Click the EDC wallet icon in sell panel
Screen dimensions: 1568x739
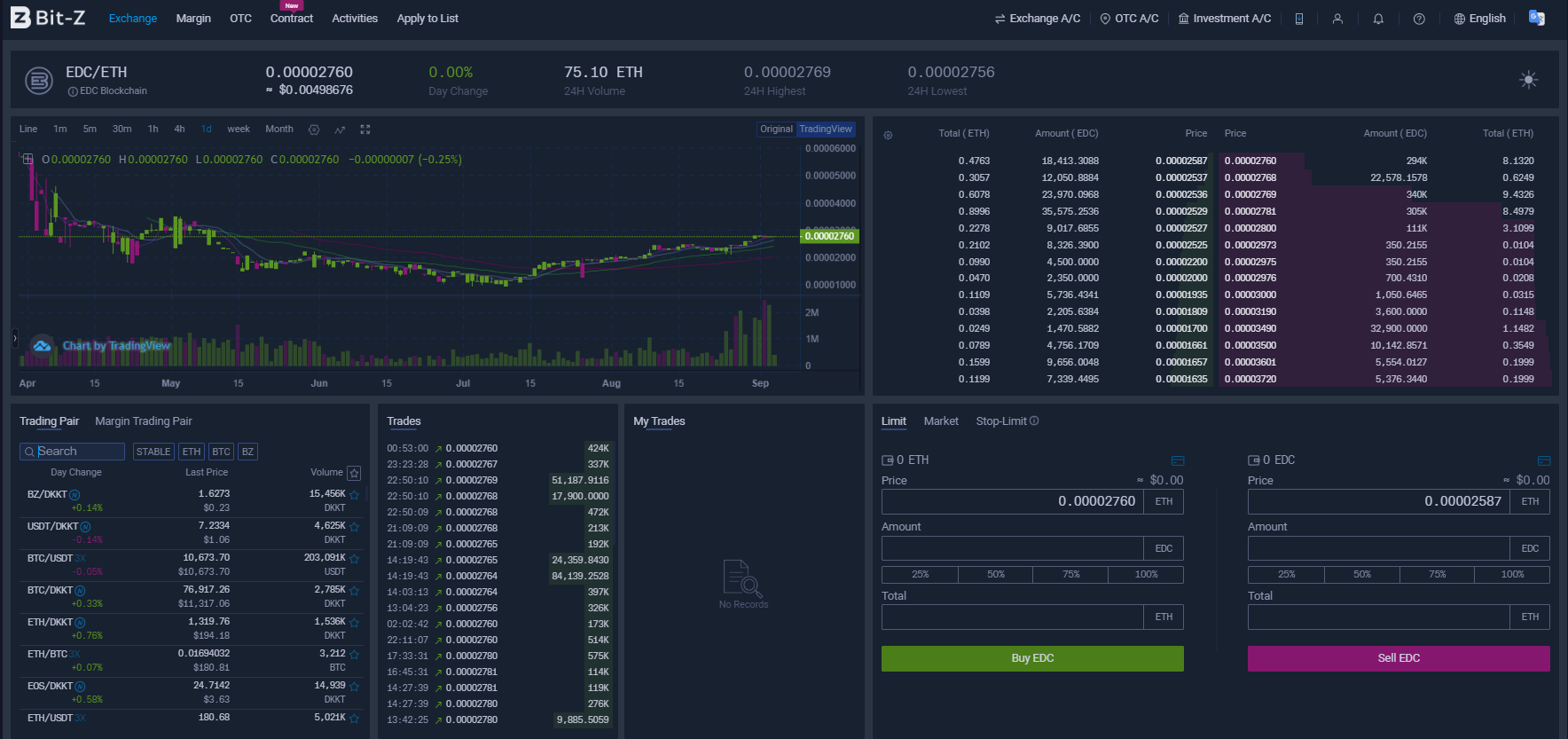point(1254,460)
